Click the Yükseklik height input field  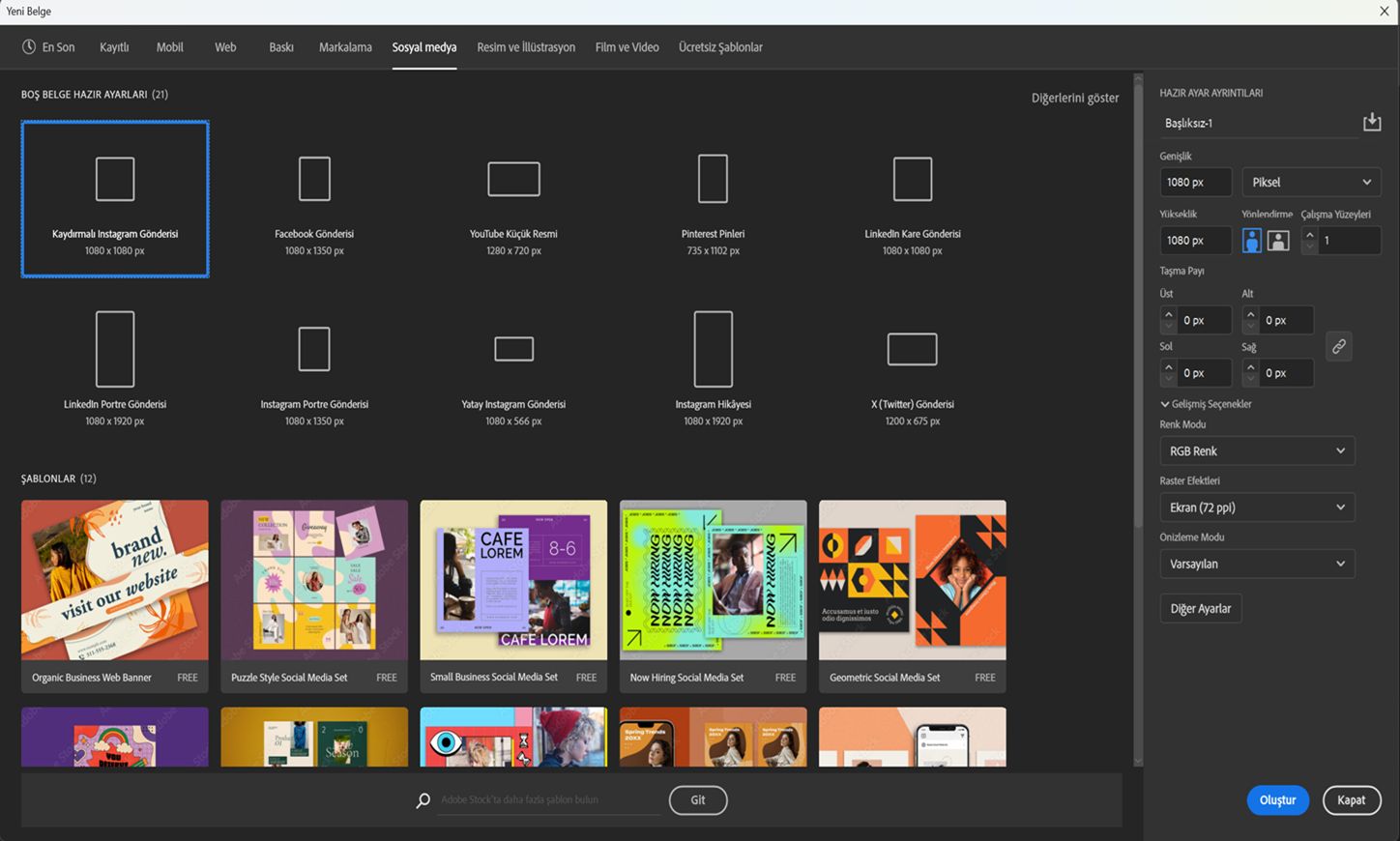coord(1196,240)
